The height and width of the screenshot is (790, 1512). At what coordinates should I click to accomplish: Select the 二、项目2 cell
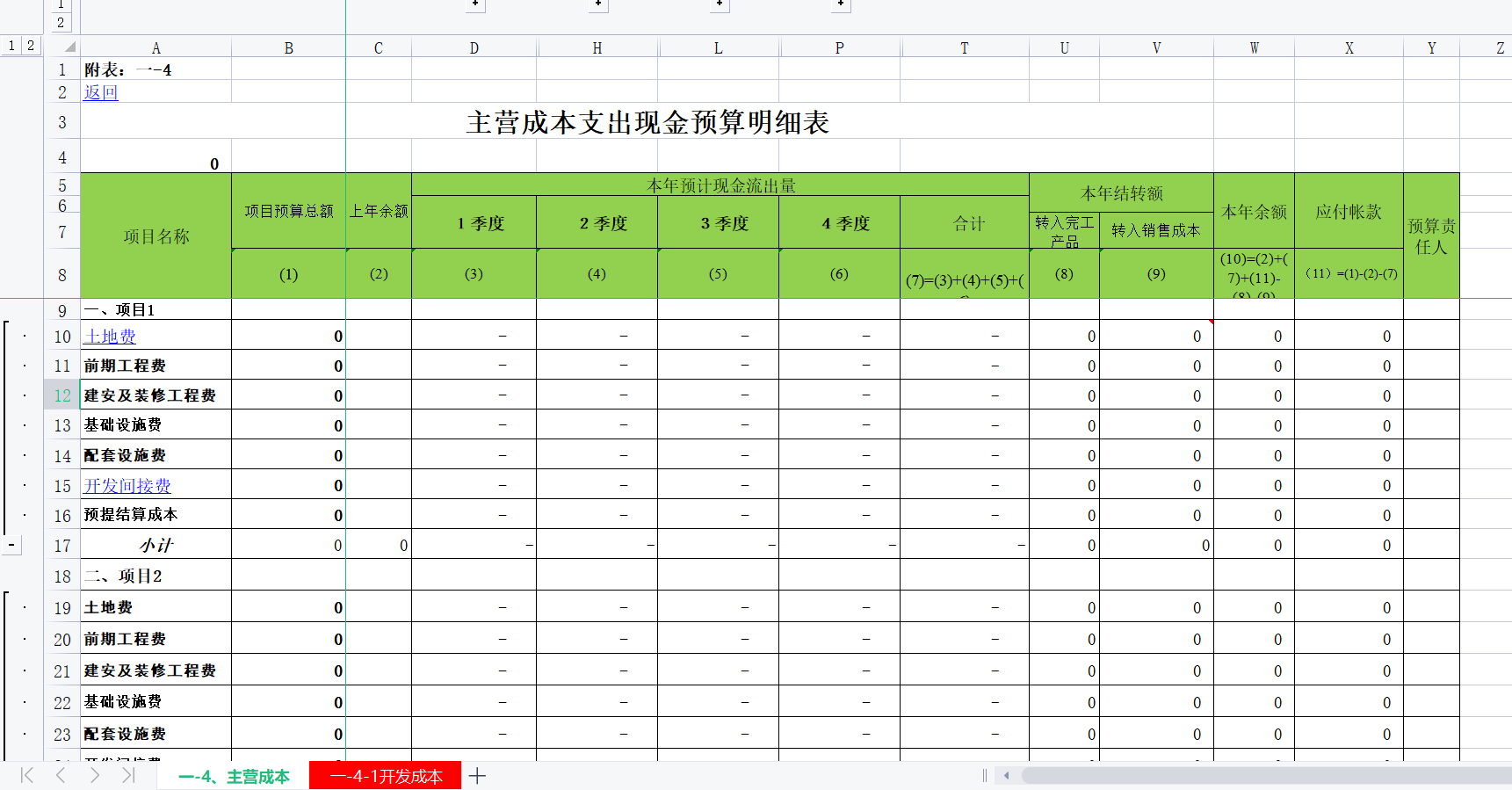[x=156, y=576]
